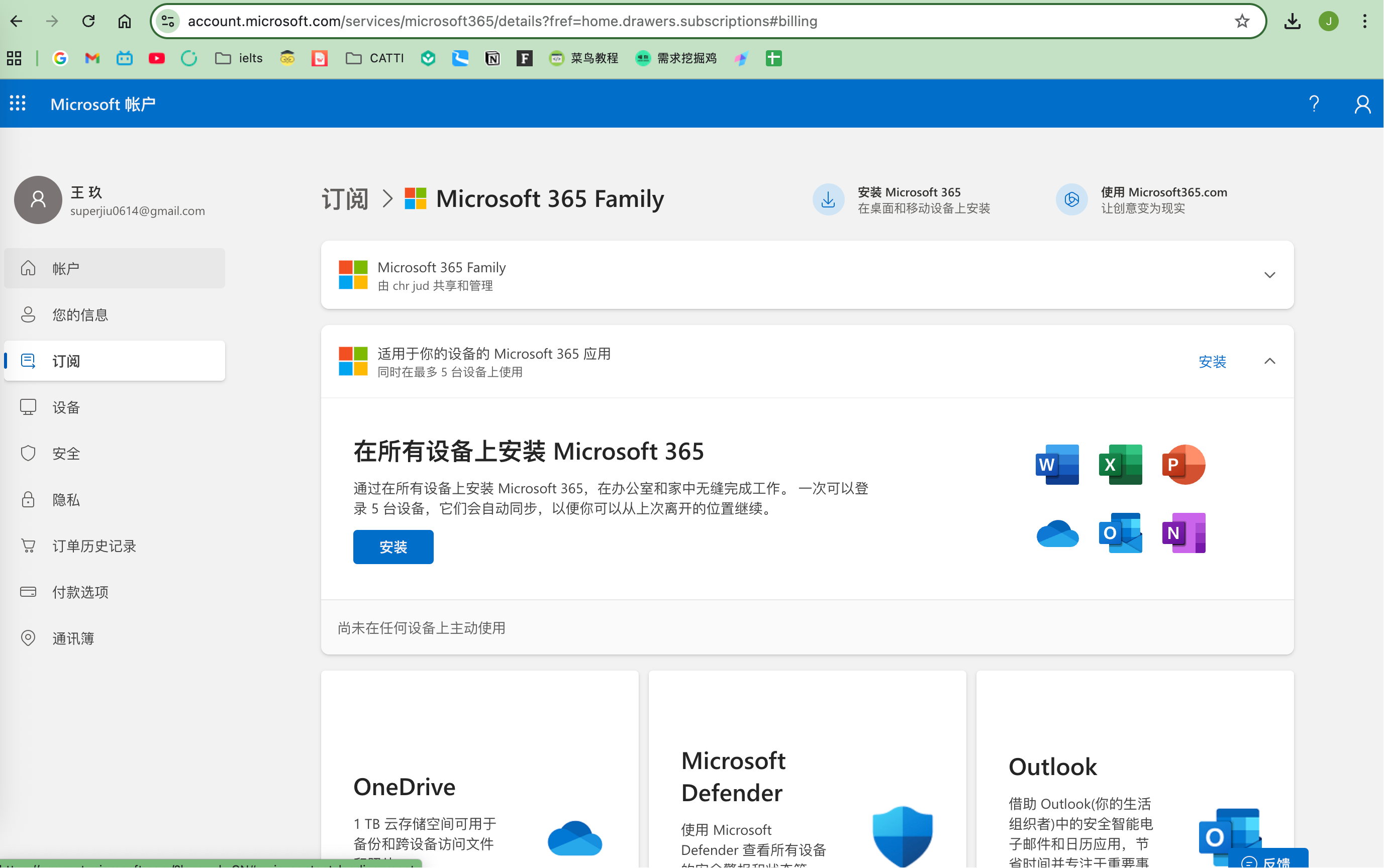This screenshot has width=1384, height=868.
Task: Open the ielts bookmark folder
Action: pos(239,58)
